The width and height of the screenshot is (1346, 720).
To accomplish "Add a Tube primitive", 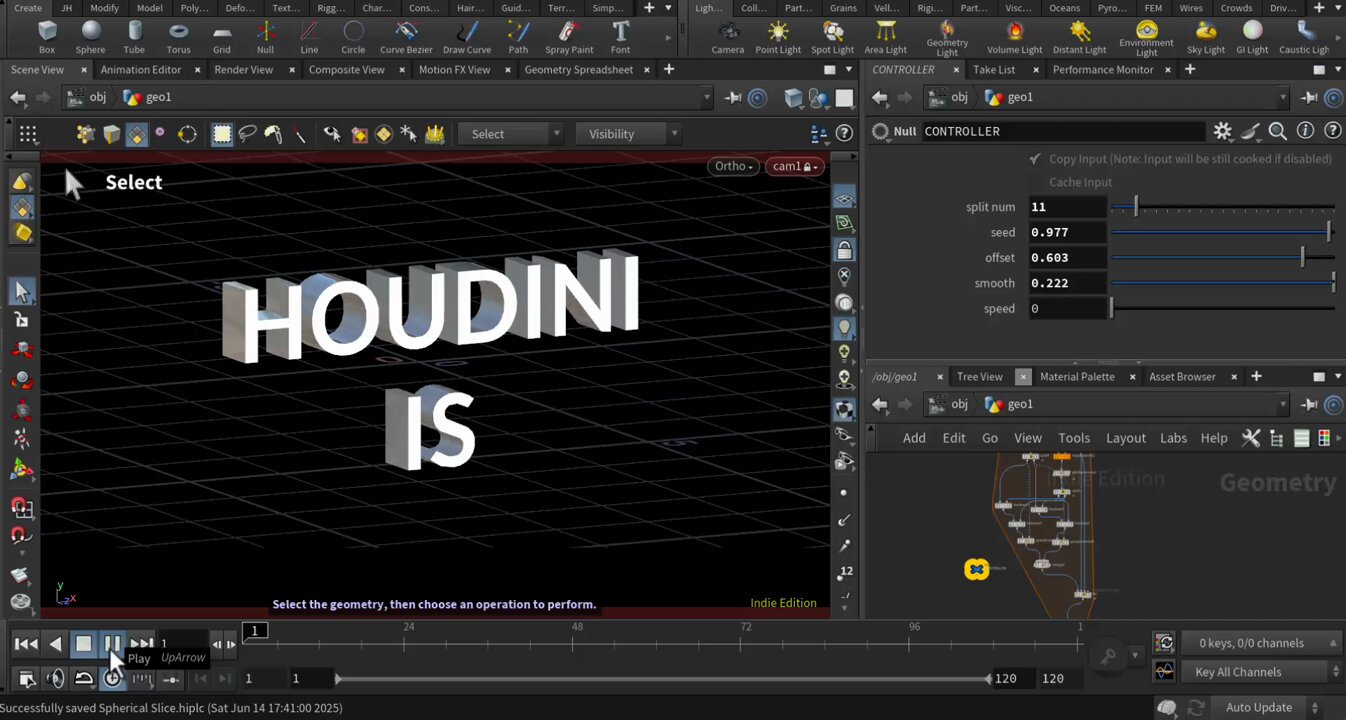I will [x=134, y=37].
